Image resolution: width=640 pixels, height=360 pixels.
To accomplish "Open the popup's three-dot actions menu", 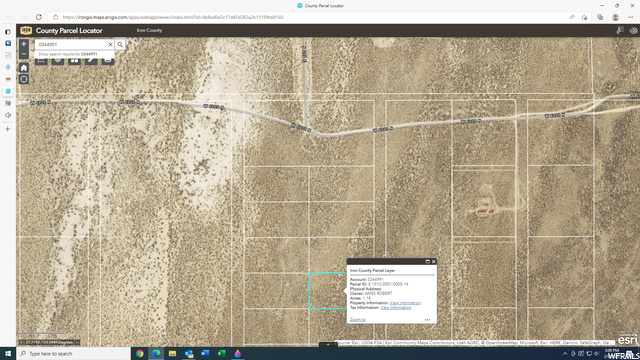I will point(427,320).
